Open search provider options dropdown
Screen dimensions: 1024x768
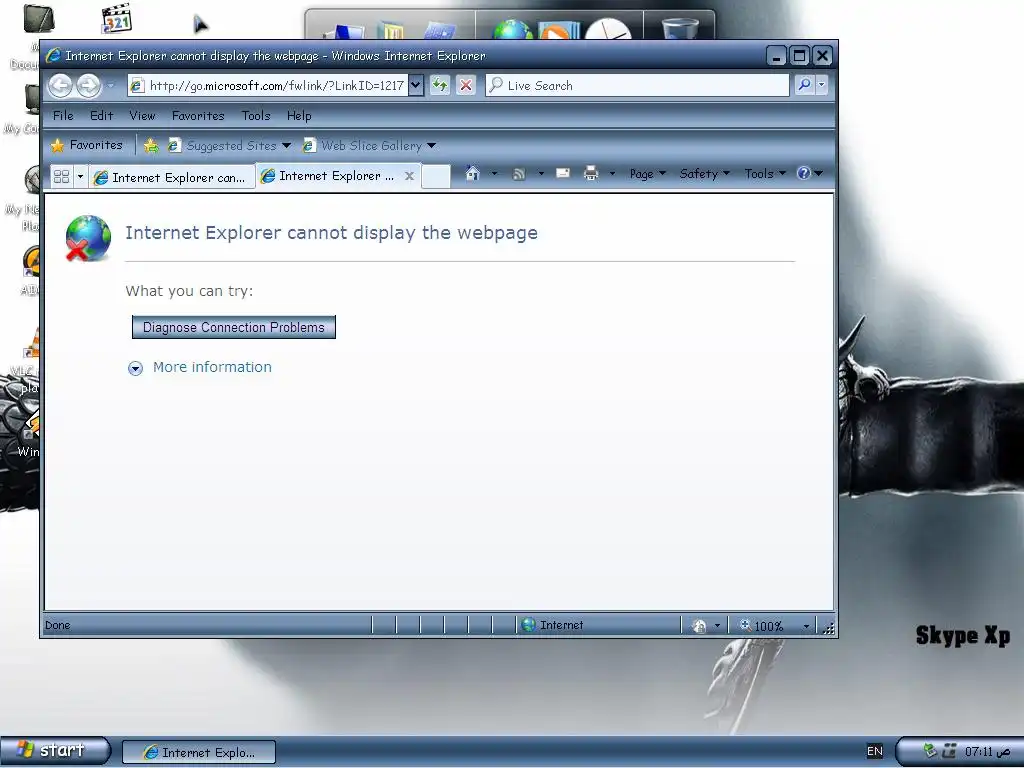point(822,85)
